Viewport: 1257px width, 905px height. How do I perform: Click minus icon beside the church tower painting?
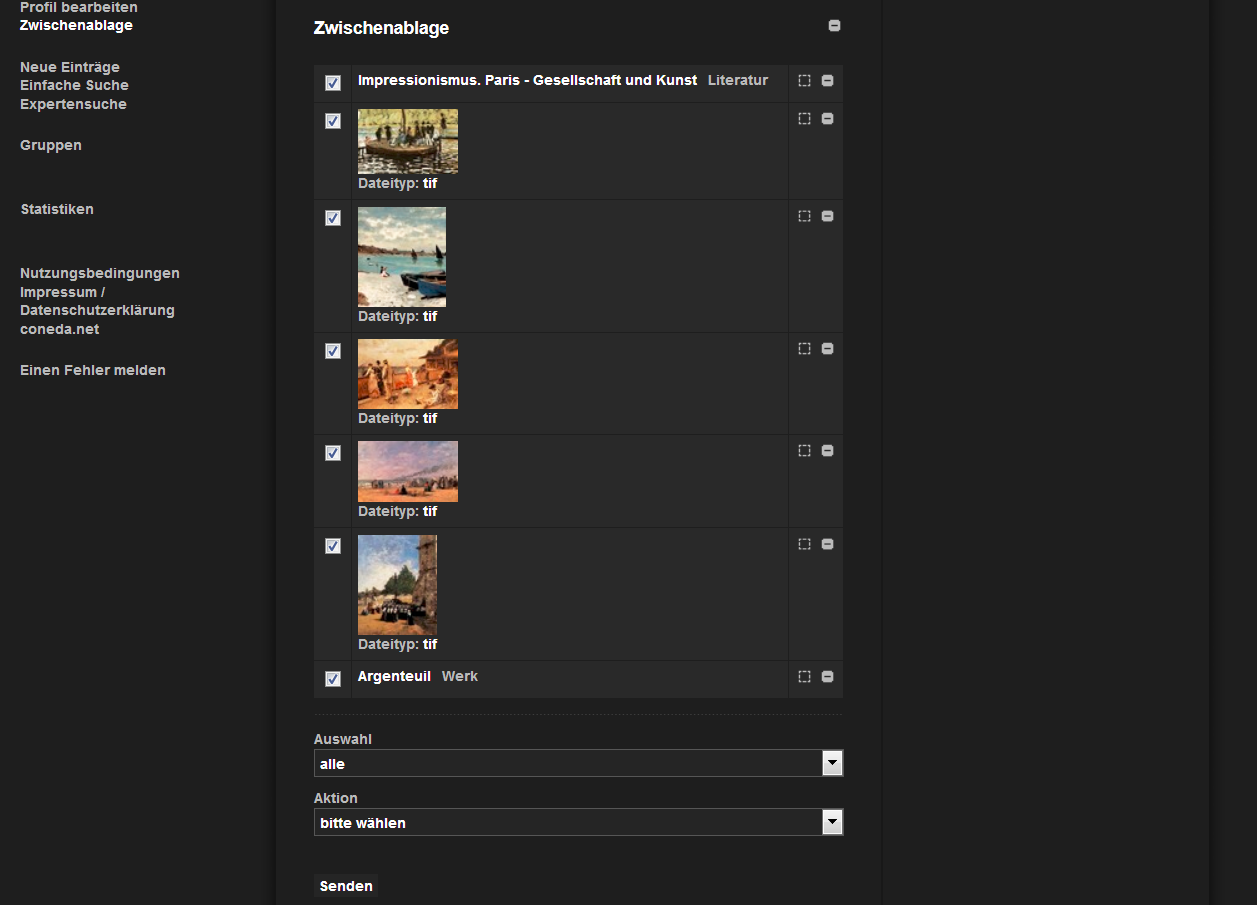(x=827, y=544)
